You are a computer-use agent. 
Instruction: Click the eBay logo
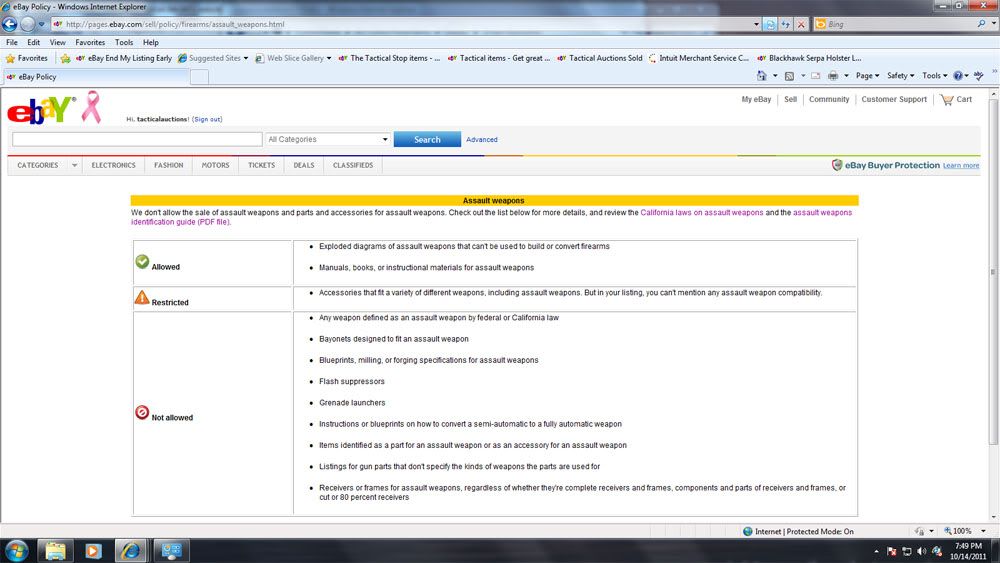tap(41, 110)
